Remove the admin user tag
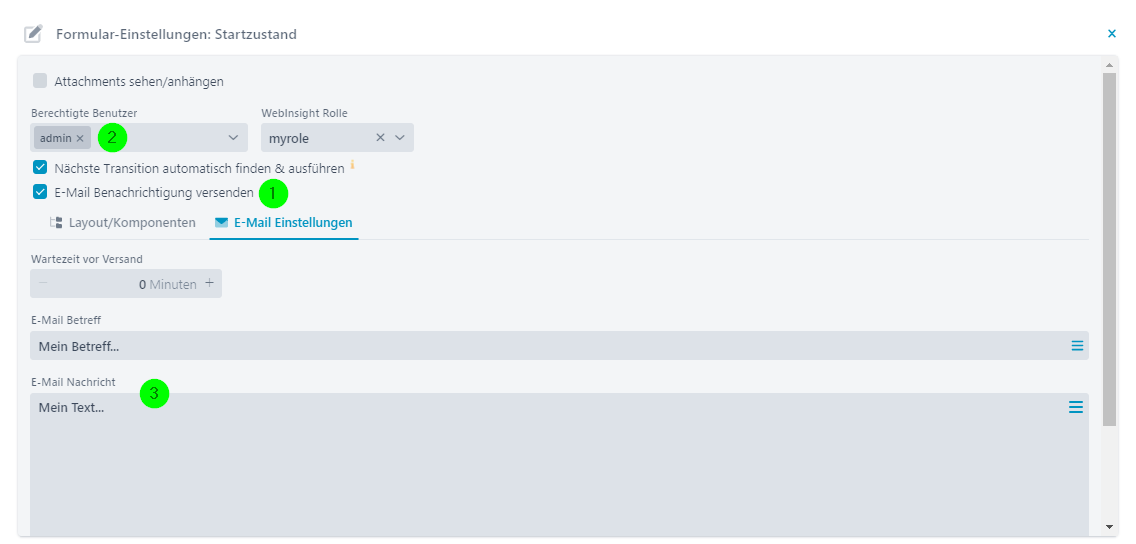The width and height of the screenshot is (1136, 544). pos(80,138)
